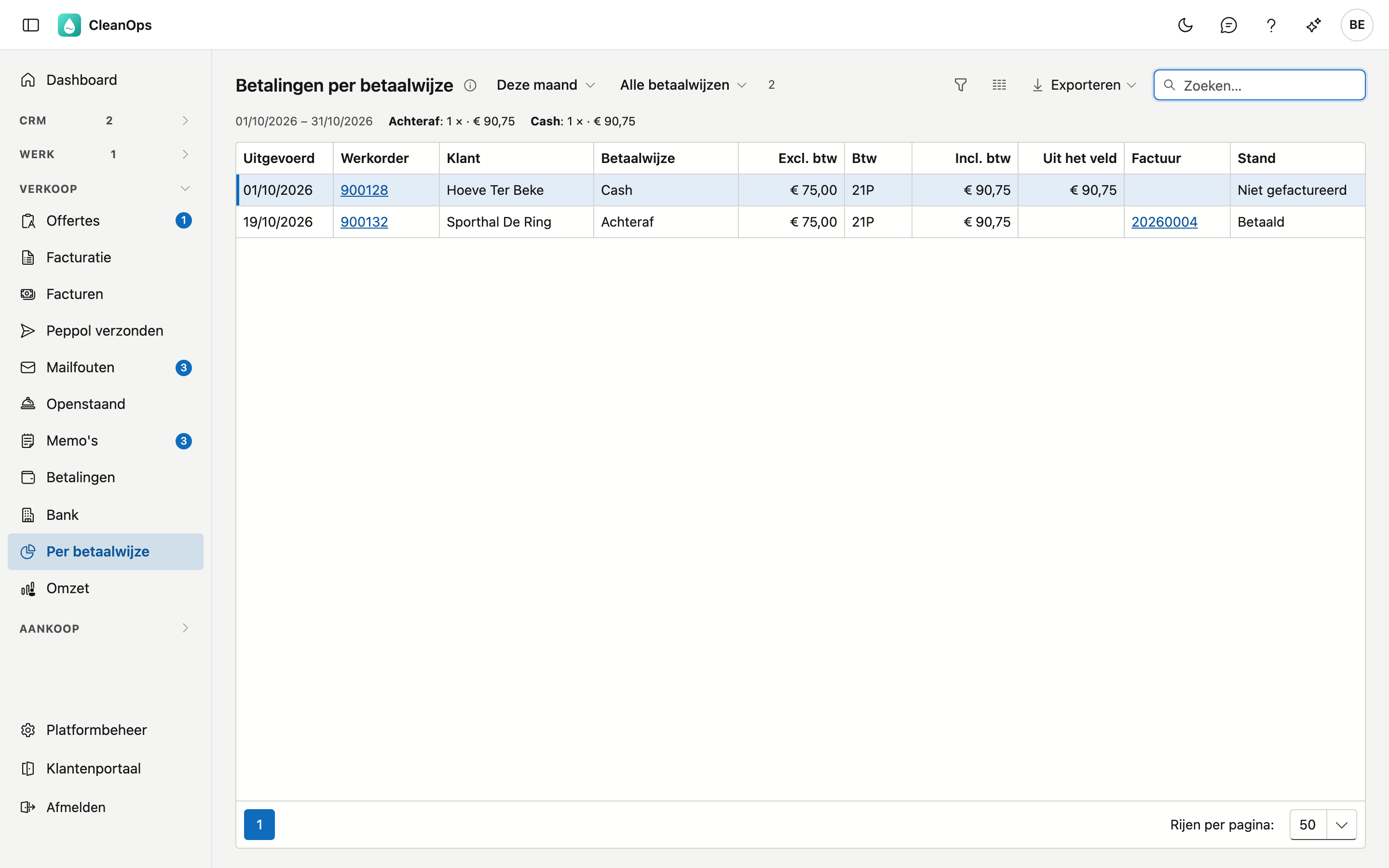This screenshot has width=1389, height=868.
Task: Open help question mark icon
Action: pyautogui.click(x=1271, y=25)
